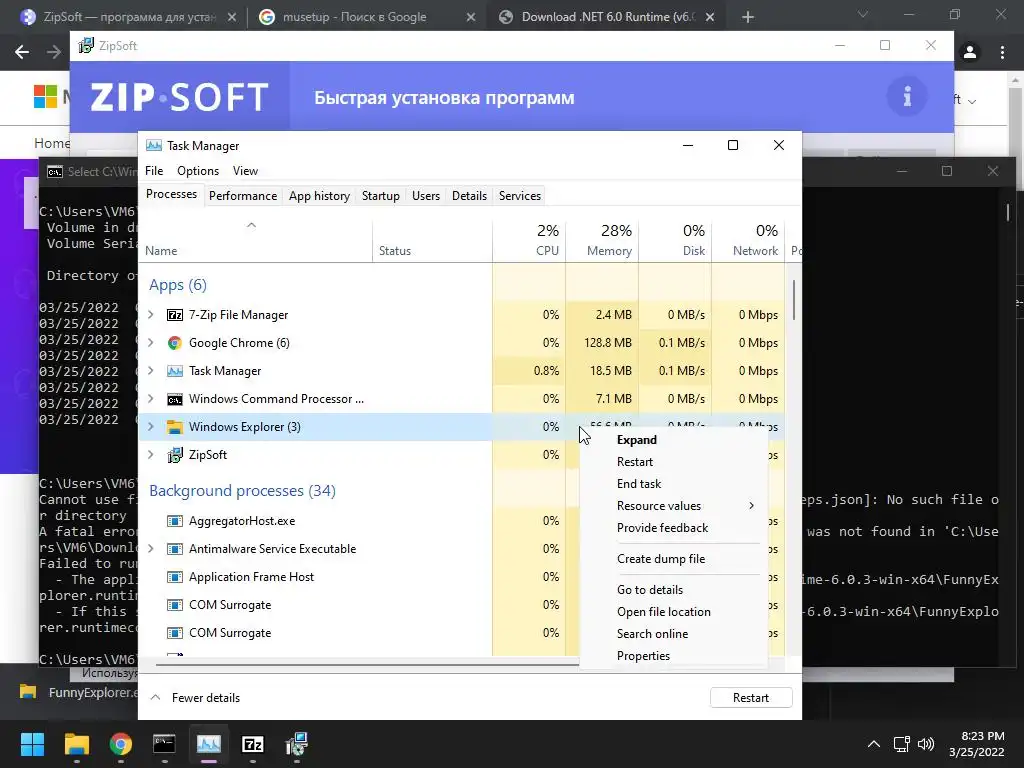This screenshot has width=1024, height=768.
Task: Open the Options menu
Action: pos(198,170)
